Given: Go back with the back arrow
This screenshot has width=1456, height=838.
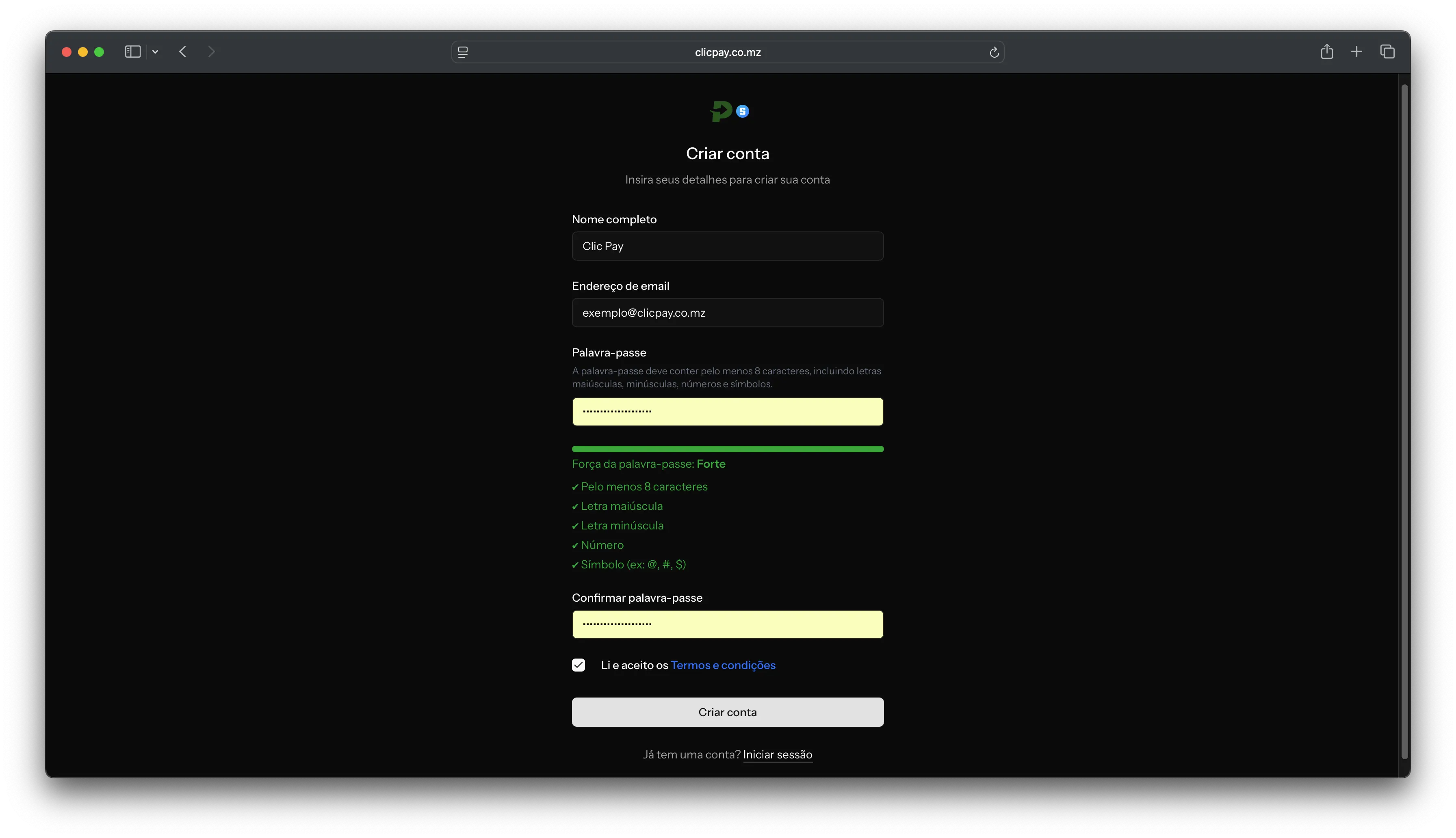Looking at the screenshot, I should (183, 52).
